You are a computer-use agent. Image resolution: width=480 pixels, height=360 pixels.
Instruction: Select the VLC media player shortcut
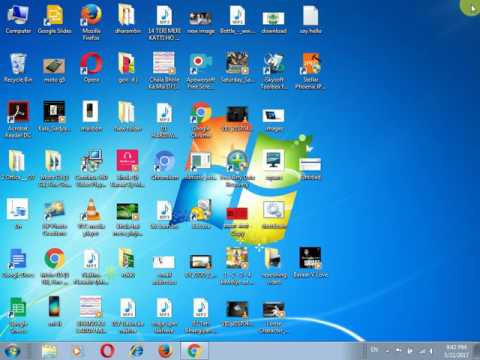(91, 217)
